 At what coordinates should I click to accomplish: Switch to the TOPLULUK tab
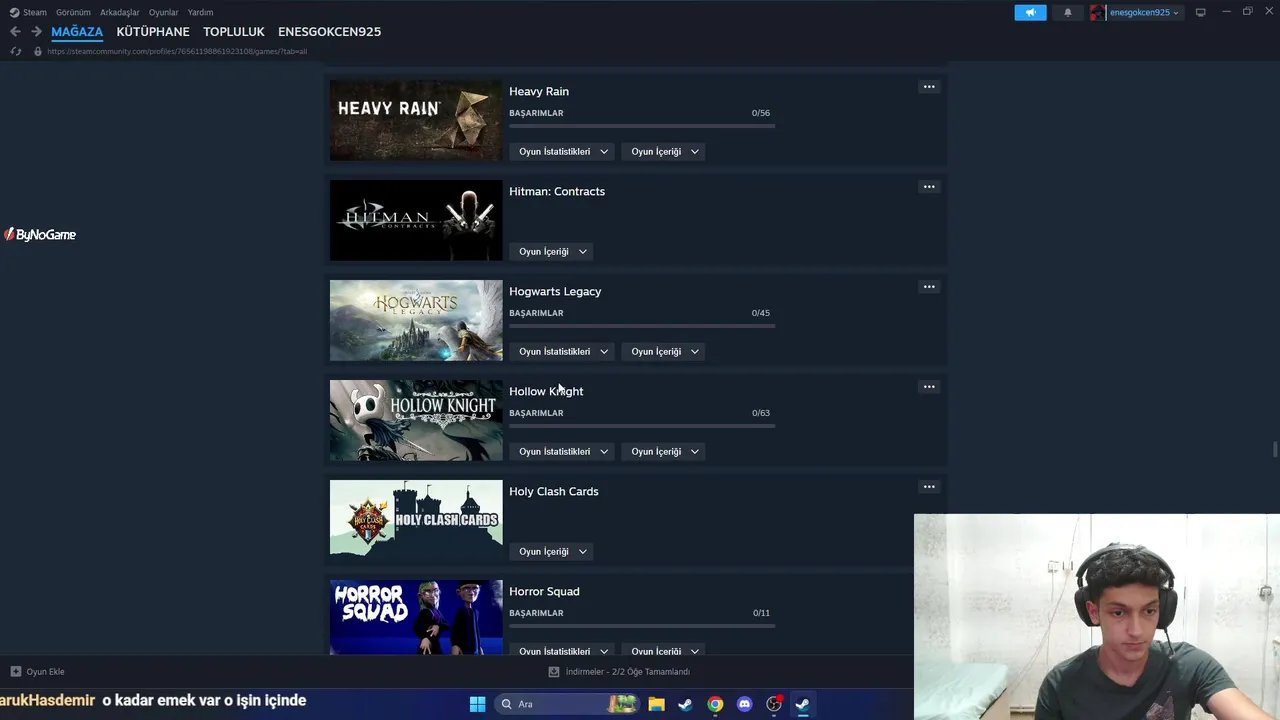click(x=234, y=31)
